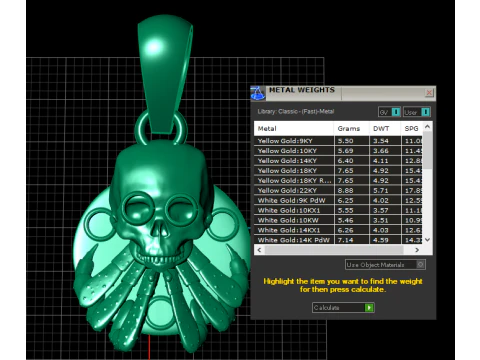Image resolution: width=480 pixels, height=360 pixels.
Task: Click the 7.14 grams cell
Action: pos(351,240)
